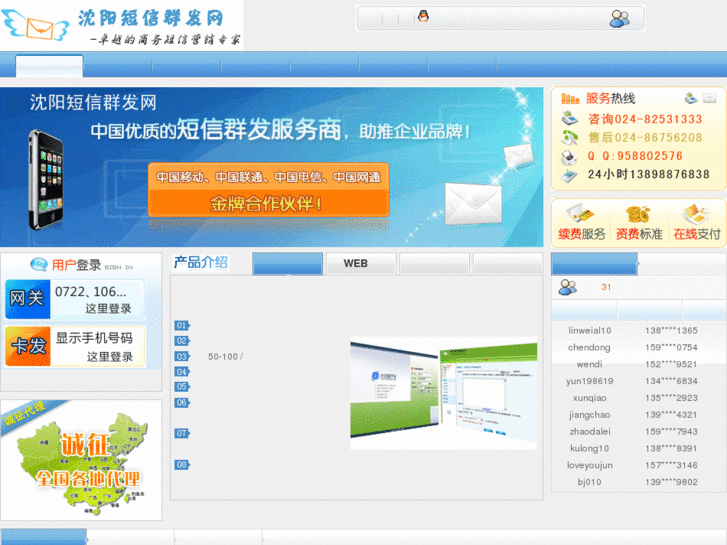The image size is (727, 545).
Task: Select product item marker 05
Action: coord(182,386)
